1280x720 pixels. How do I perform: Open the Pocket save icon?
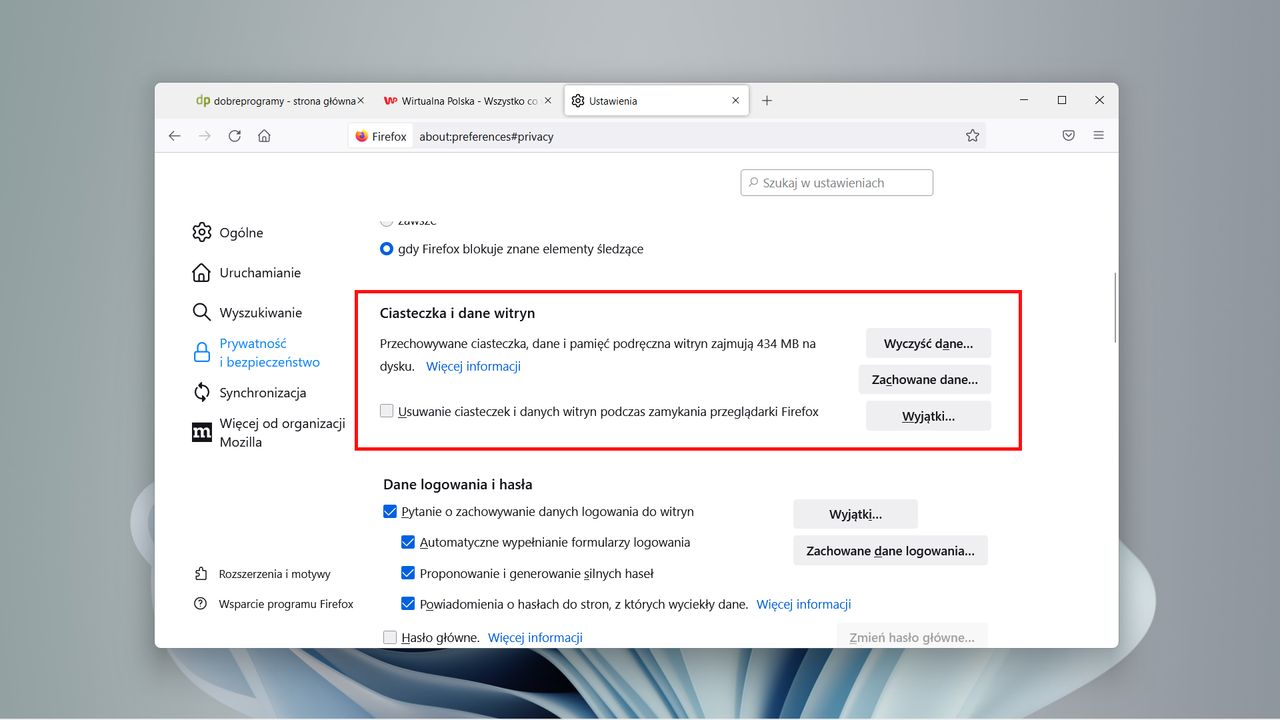(1068, 136)
